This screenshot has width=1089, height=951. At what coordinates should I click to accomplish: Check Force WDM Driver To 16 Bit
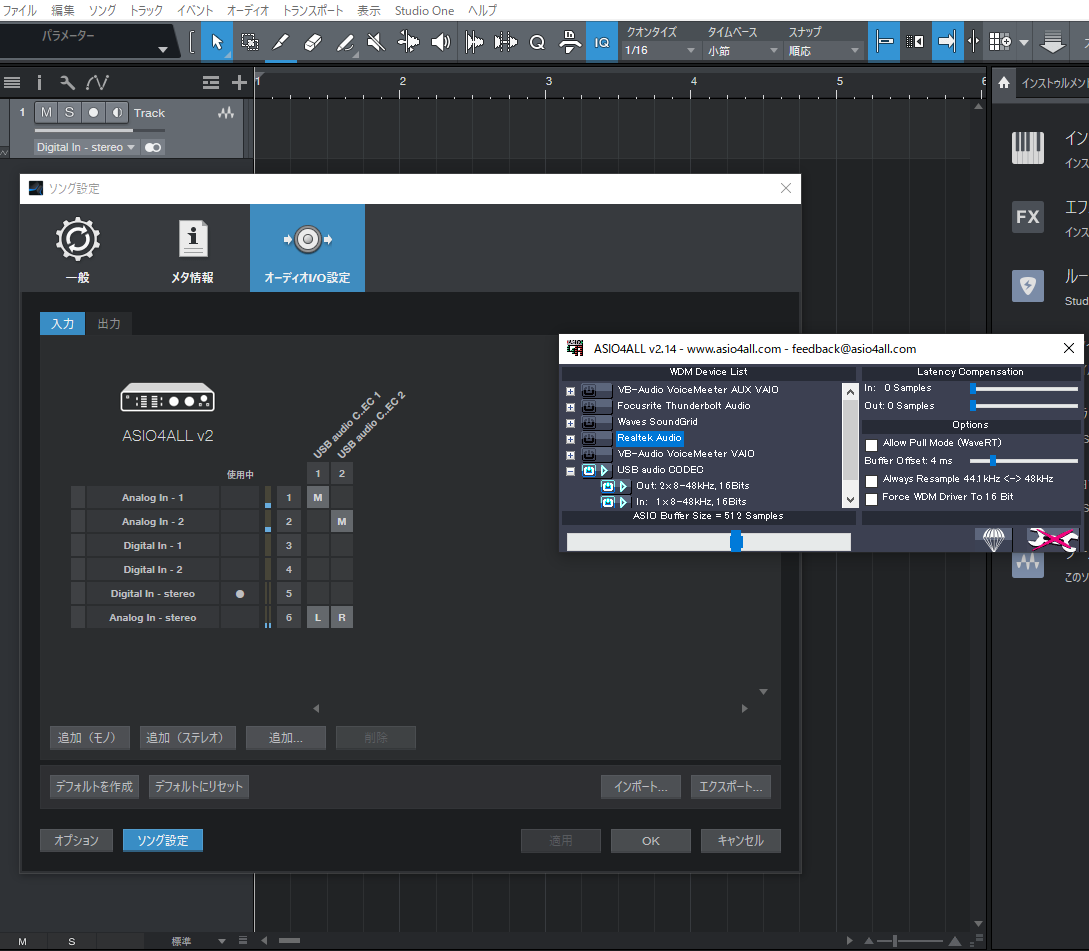pos(871,499)
